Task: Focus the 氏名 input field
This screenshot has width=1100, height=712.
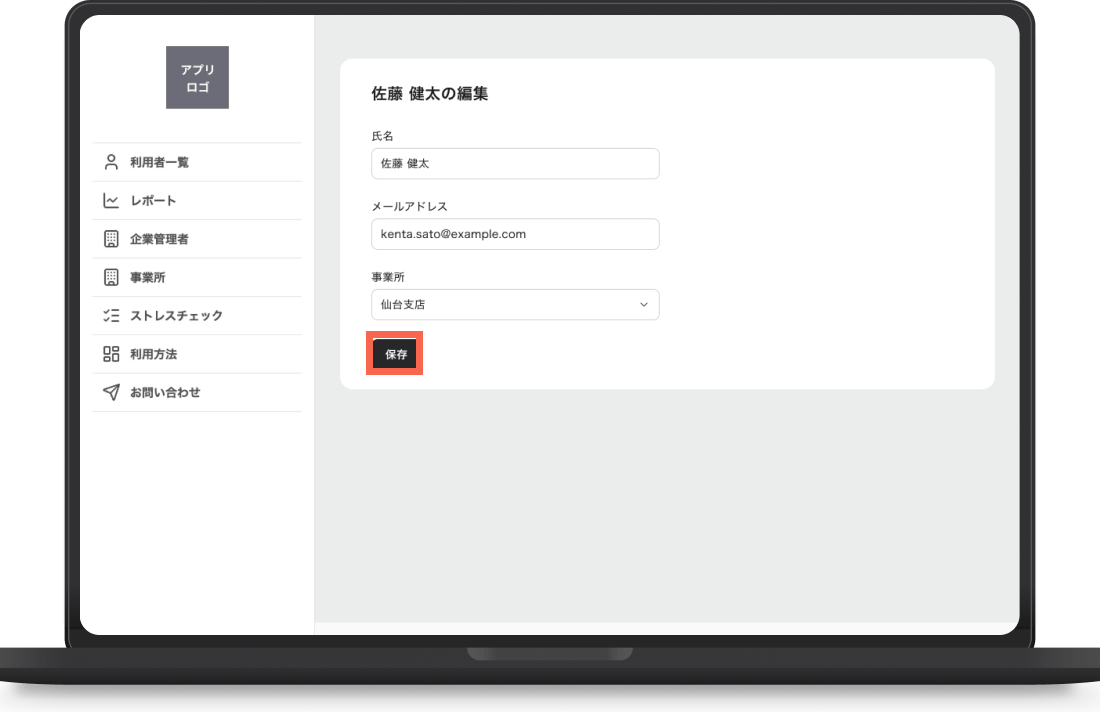Action: point(515,163)
